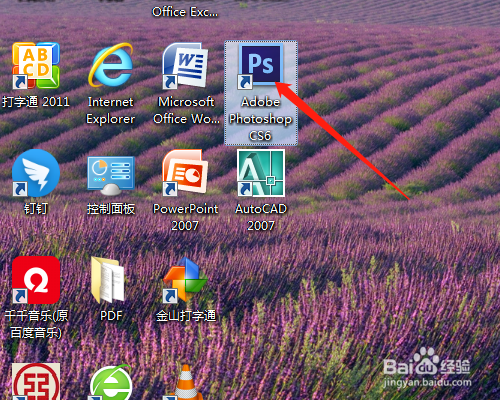
Task: Launch the Internet Explorer icon
Action: [x=111, y=65]
